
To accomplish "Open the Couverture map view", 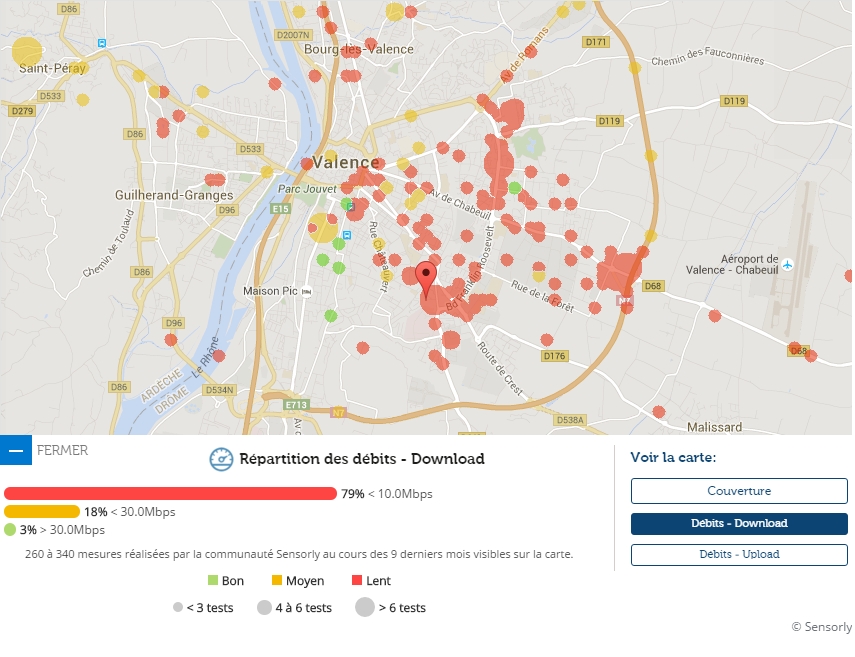I will (x=739, y=491).
